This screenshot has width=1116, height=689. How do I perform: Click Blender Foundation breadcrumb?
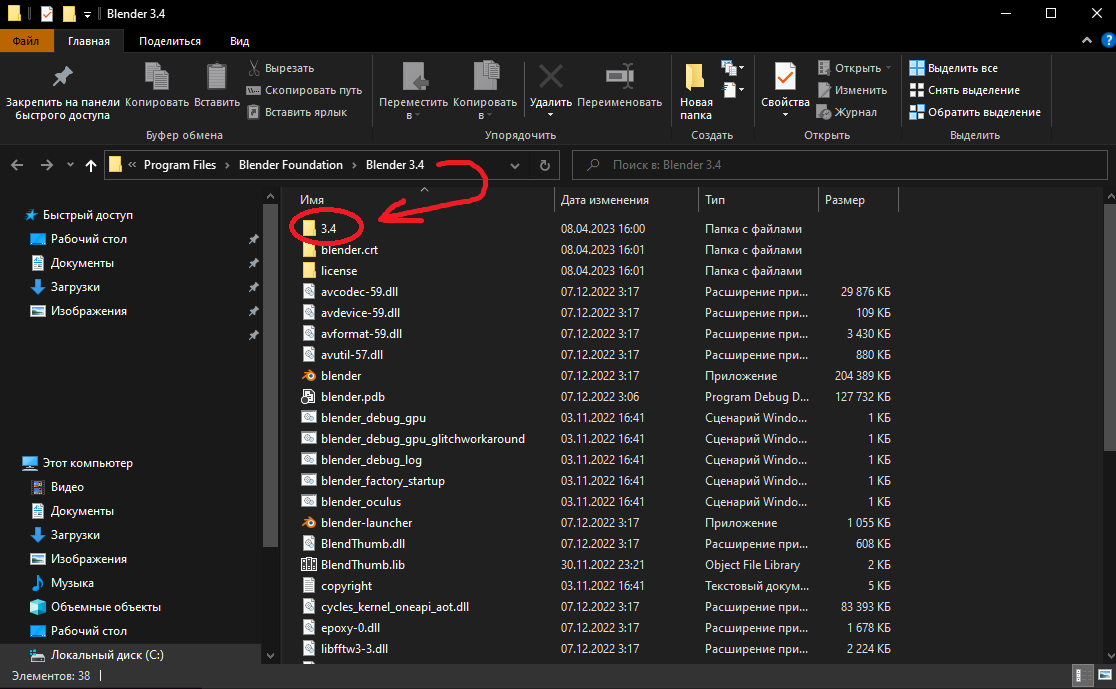290,165
